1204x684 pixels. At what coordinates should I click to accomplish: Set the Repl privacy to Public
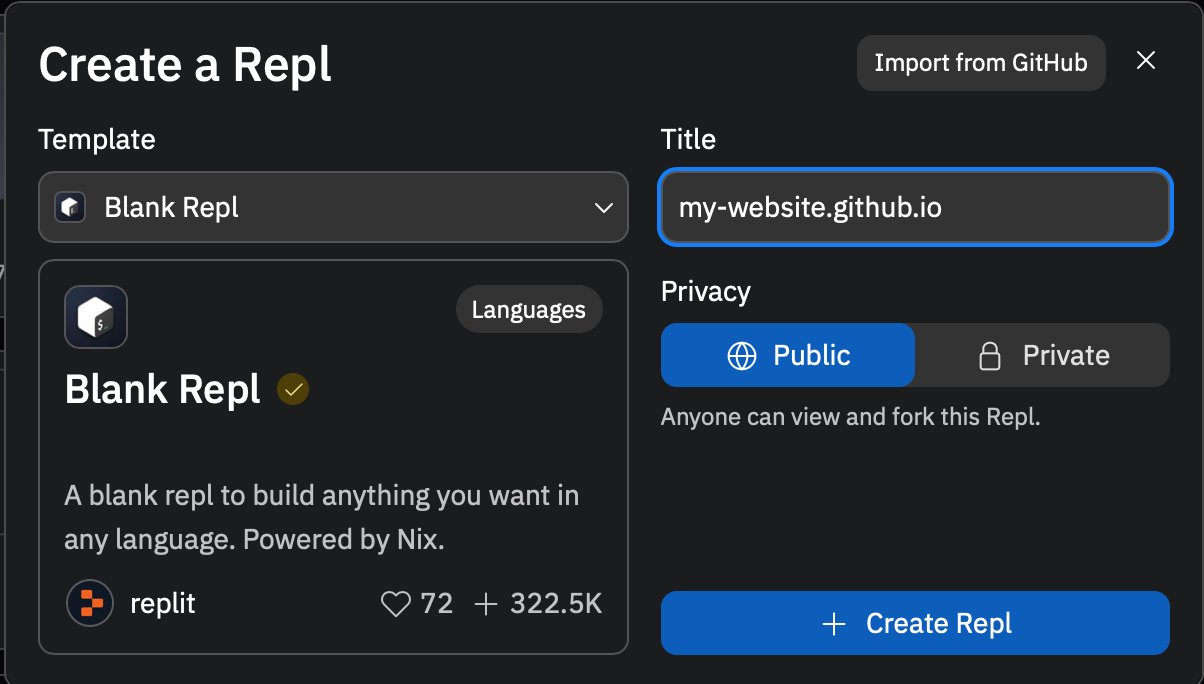[788, 355]
